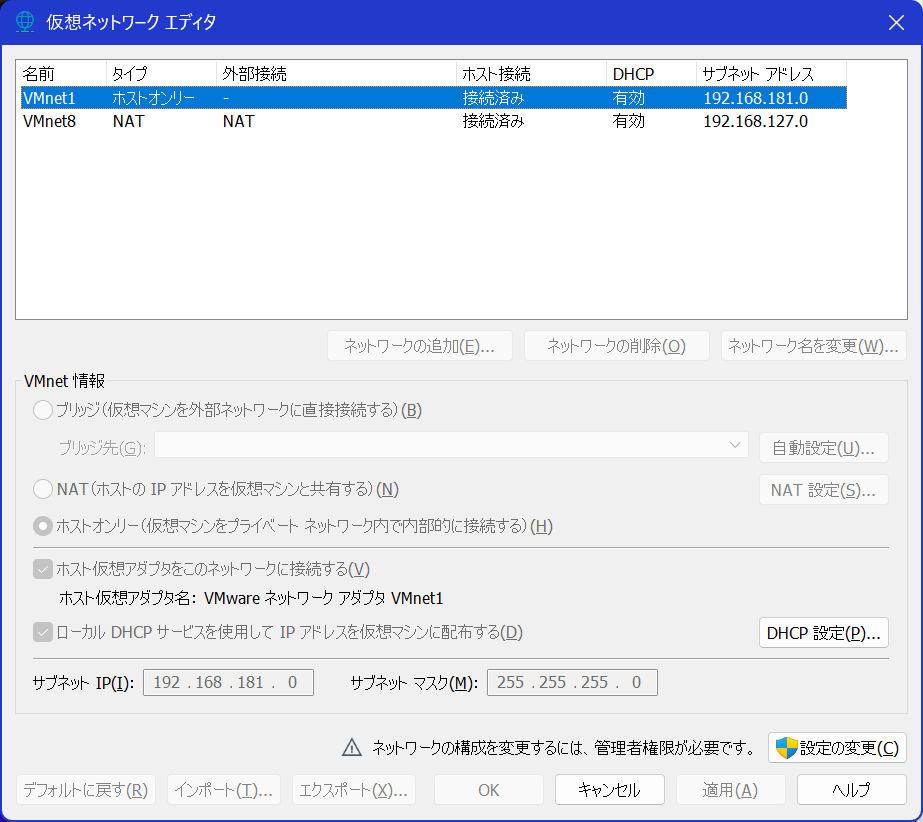The image size is (923, 822).
Task: Click the サブネット マスク input field
Action: click(x=571, y=683)
